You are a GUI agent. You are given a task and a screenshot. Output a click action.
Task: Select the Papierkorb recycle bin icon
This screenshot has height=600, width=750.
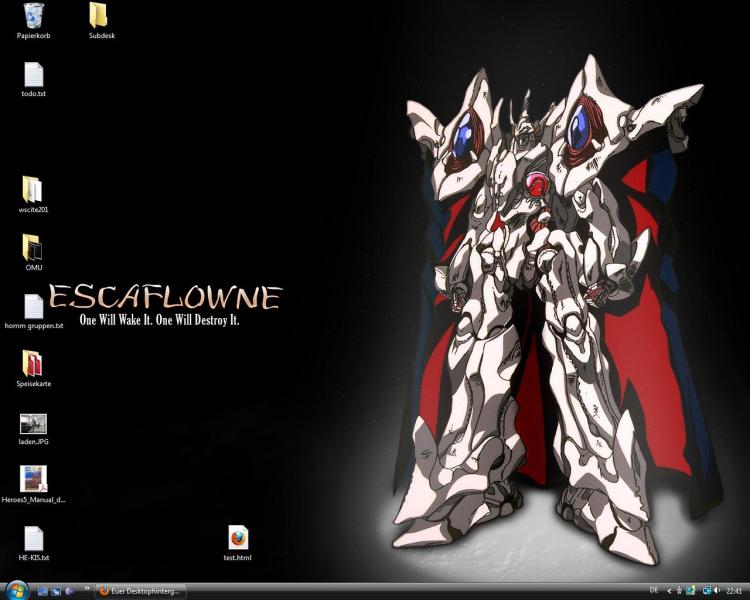coord(33,15)
